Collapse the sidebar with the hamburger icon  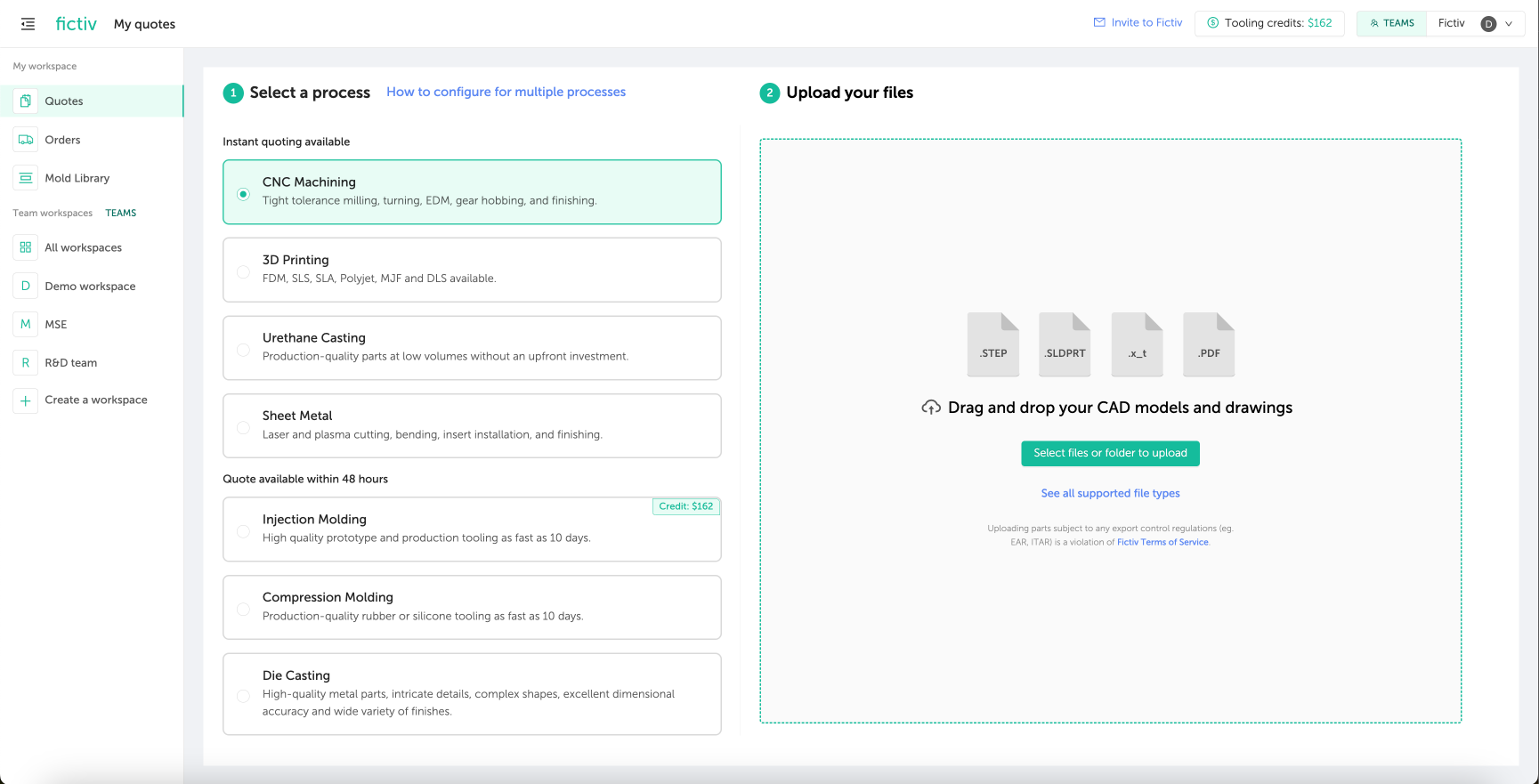28,24
